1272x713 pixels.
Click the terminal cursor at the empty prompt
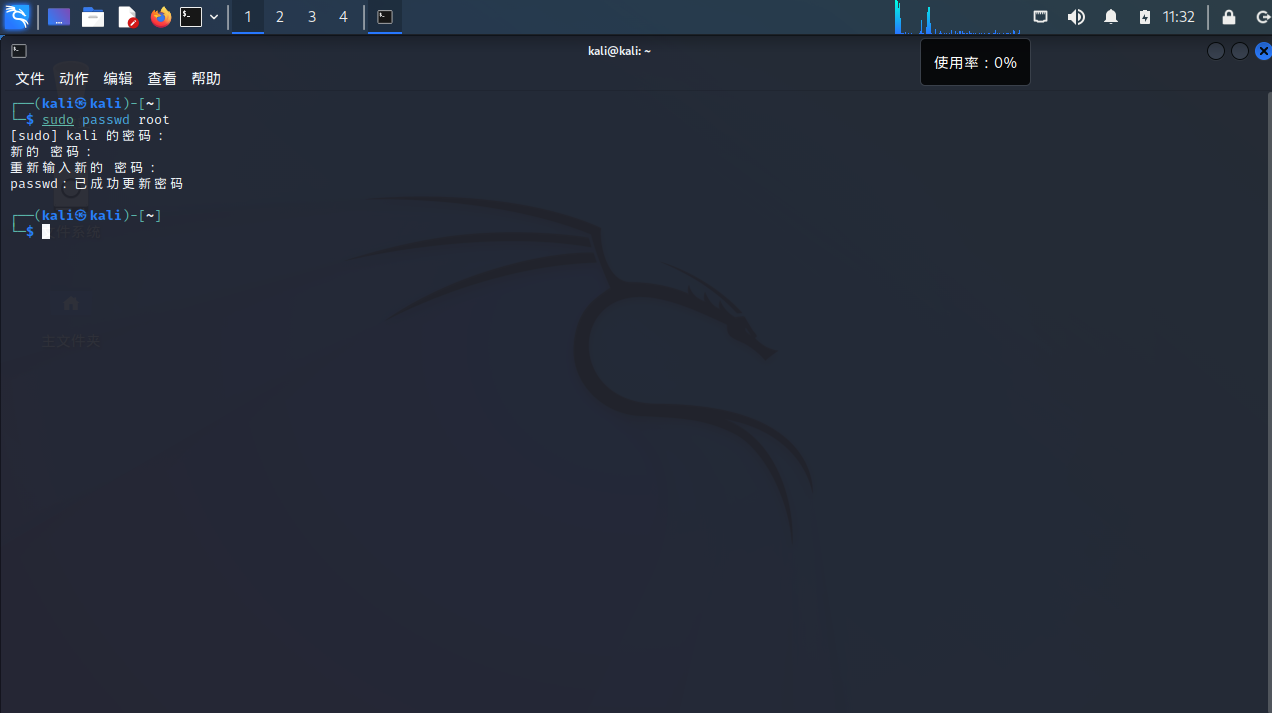click(46, 232)
